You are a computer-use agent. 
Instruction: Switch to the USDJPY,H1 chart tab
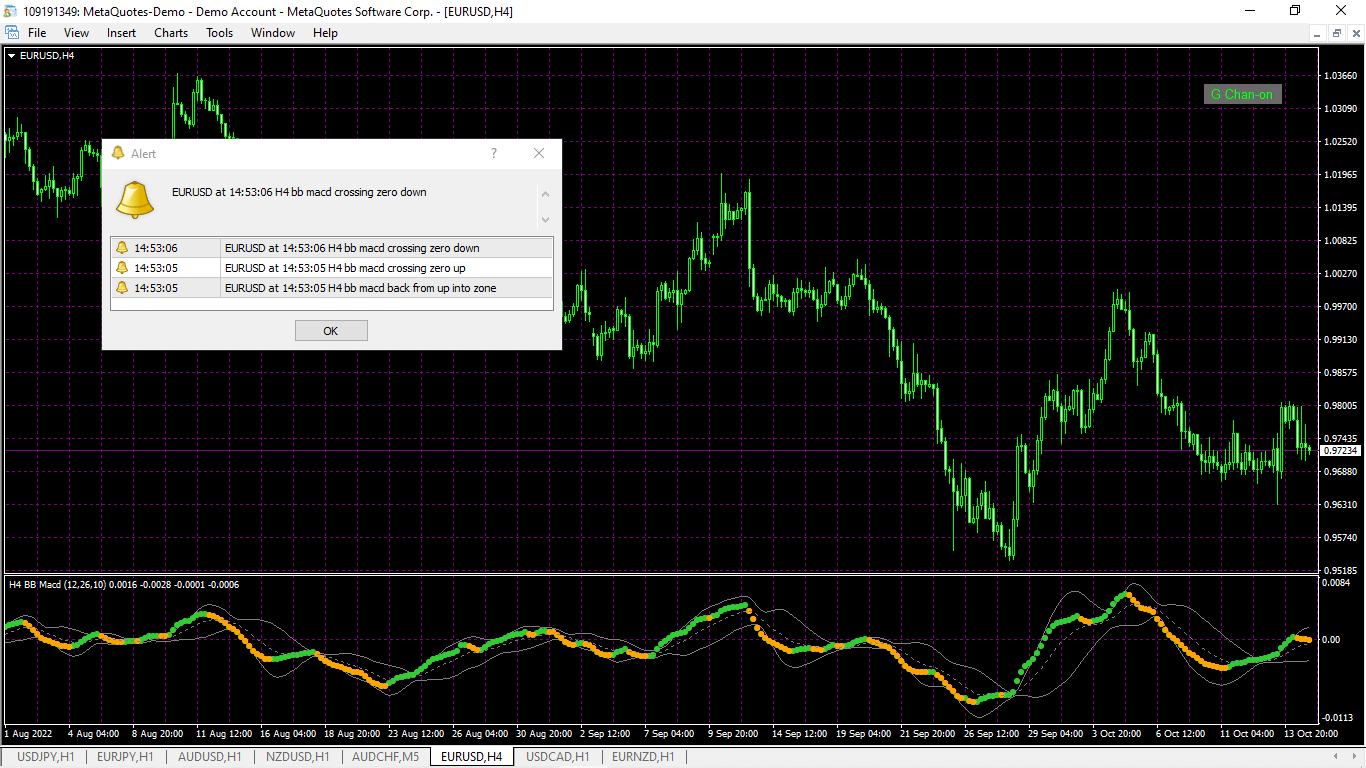pos(45,757)
